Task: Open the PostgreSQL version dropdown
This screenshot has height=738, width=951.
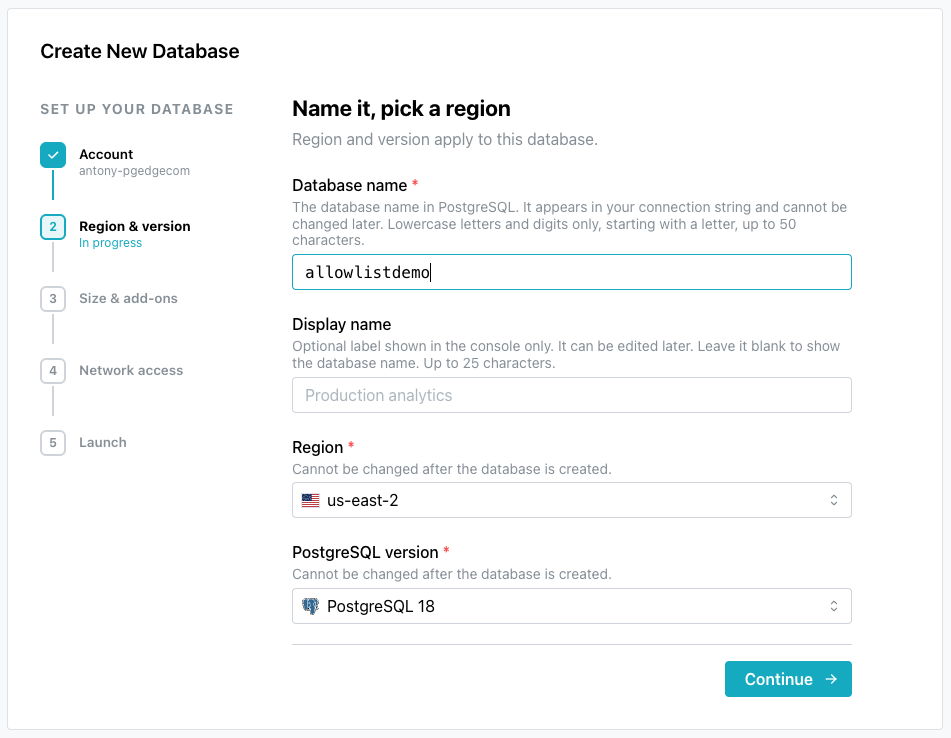Action: (571, 606)
